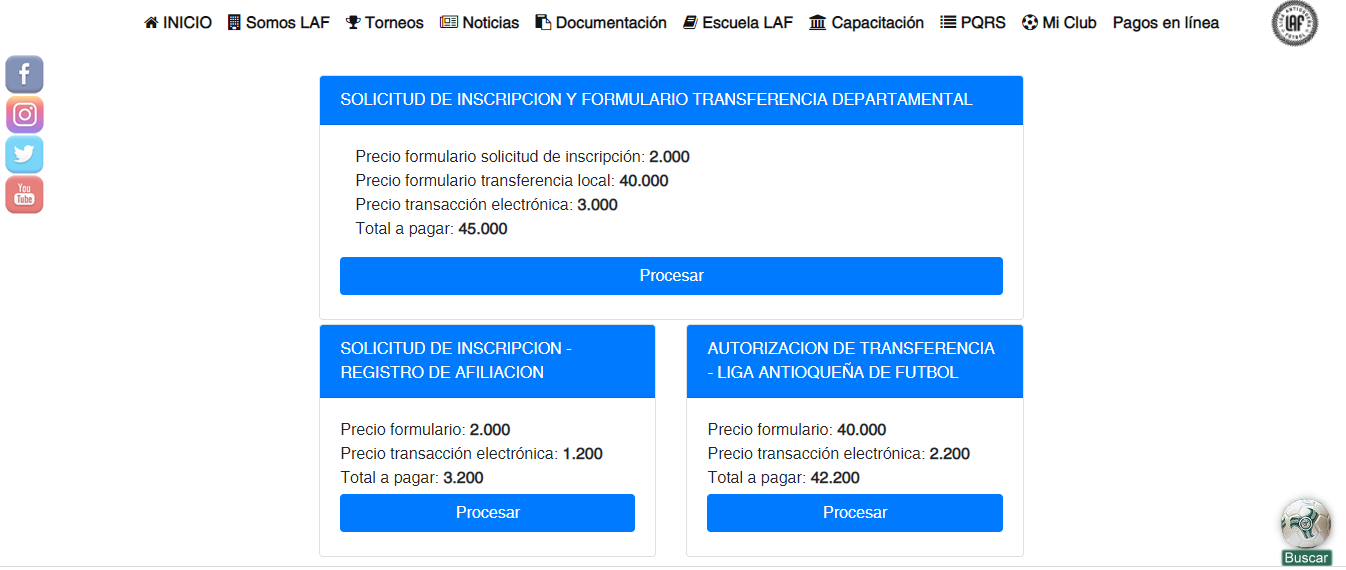Process the Registro de Afiliacion payment
The width and height of the screenshot is (1346, 570).
(487, 513)
